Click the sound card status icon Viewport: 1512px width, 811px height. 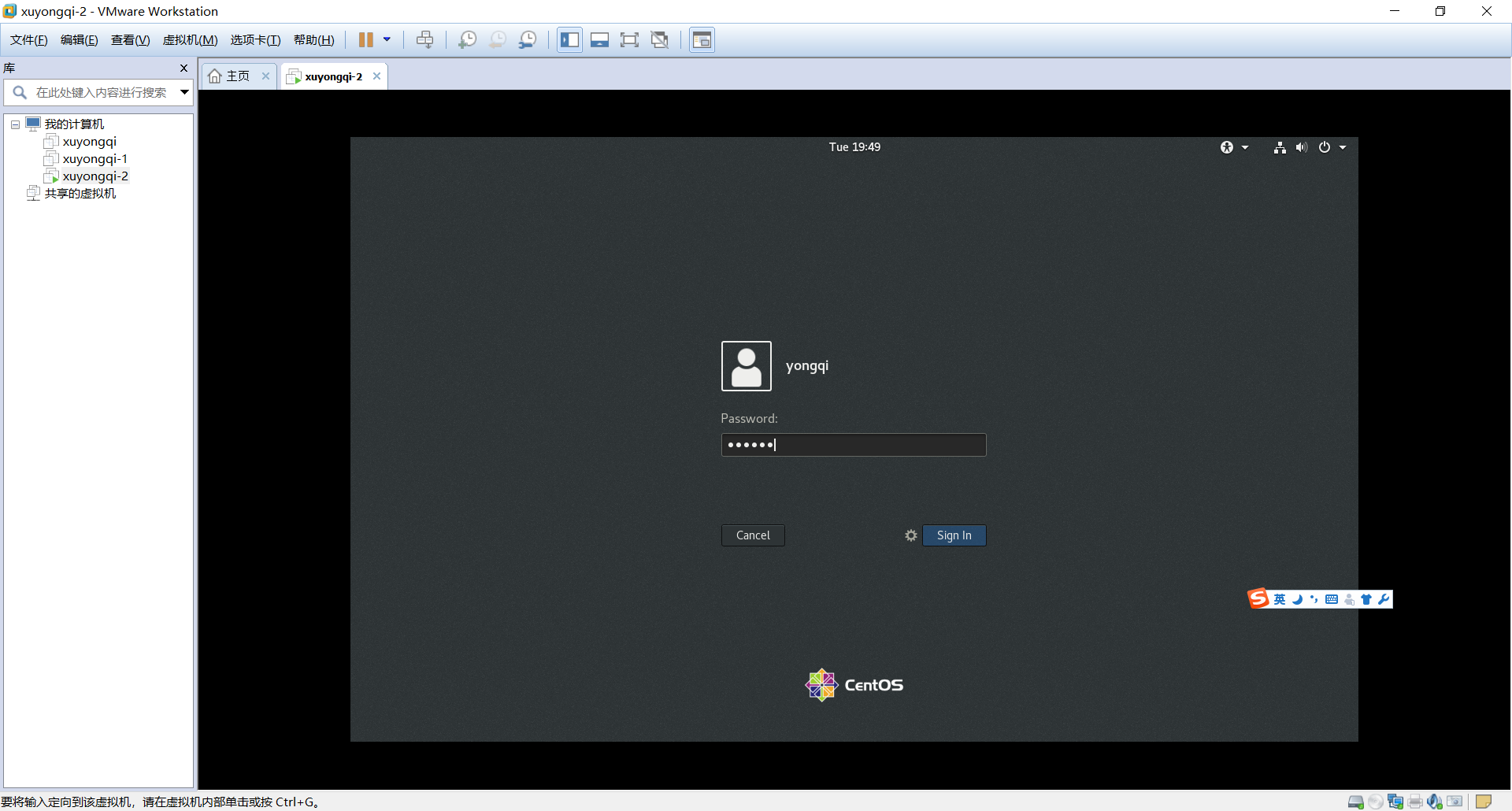(1435, 802)
